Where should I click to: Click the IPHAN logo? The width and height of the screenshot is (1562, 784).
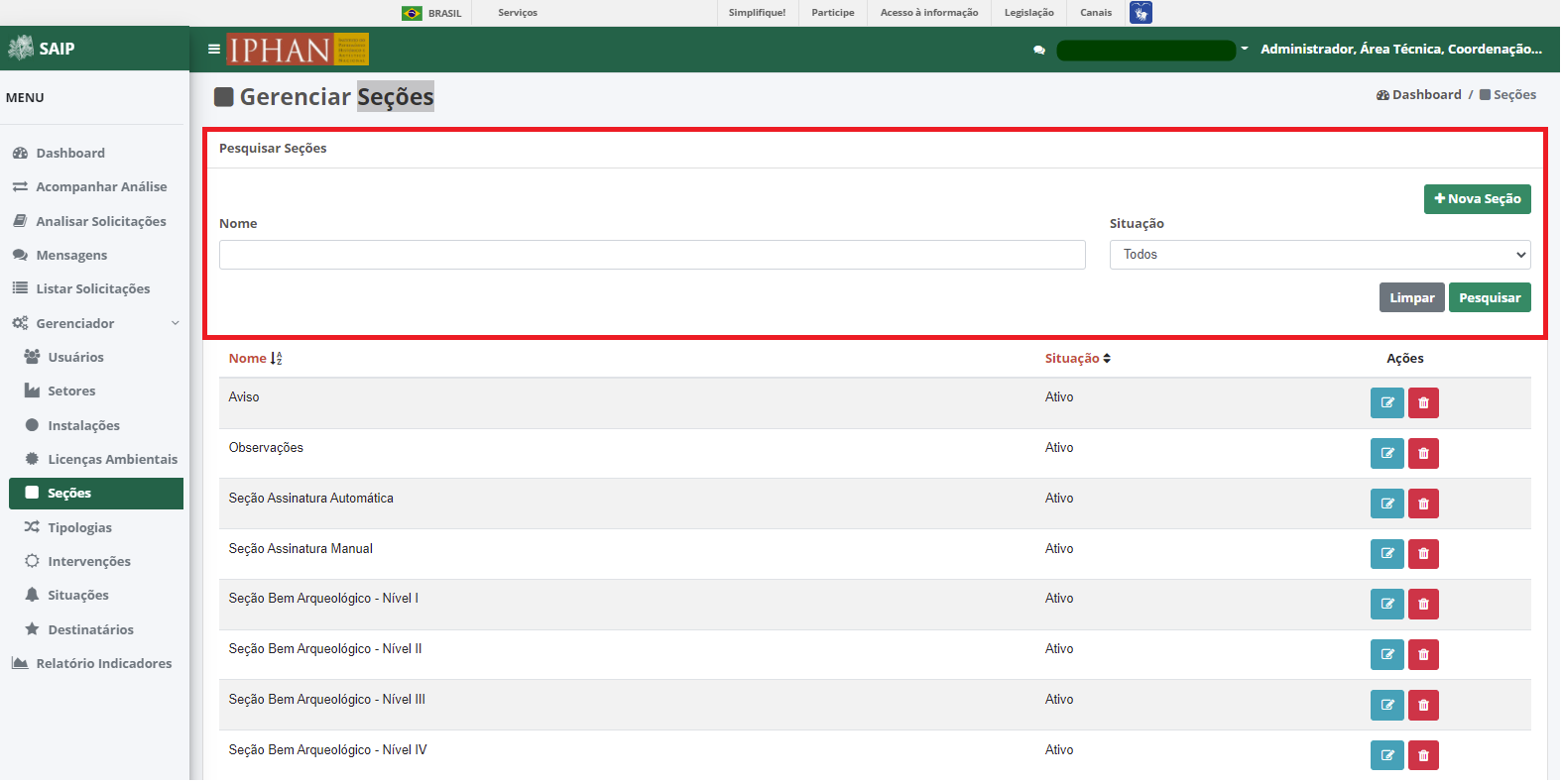[x=298, y=50]
